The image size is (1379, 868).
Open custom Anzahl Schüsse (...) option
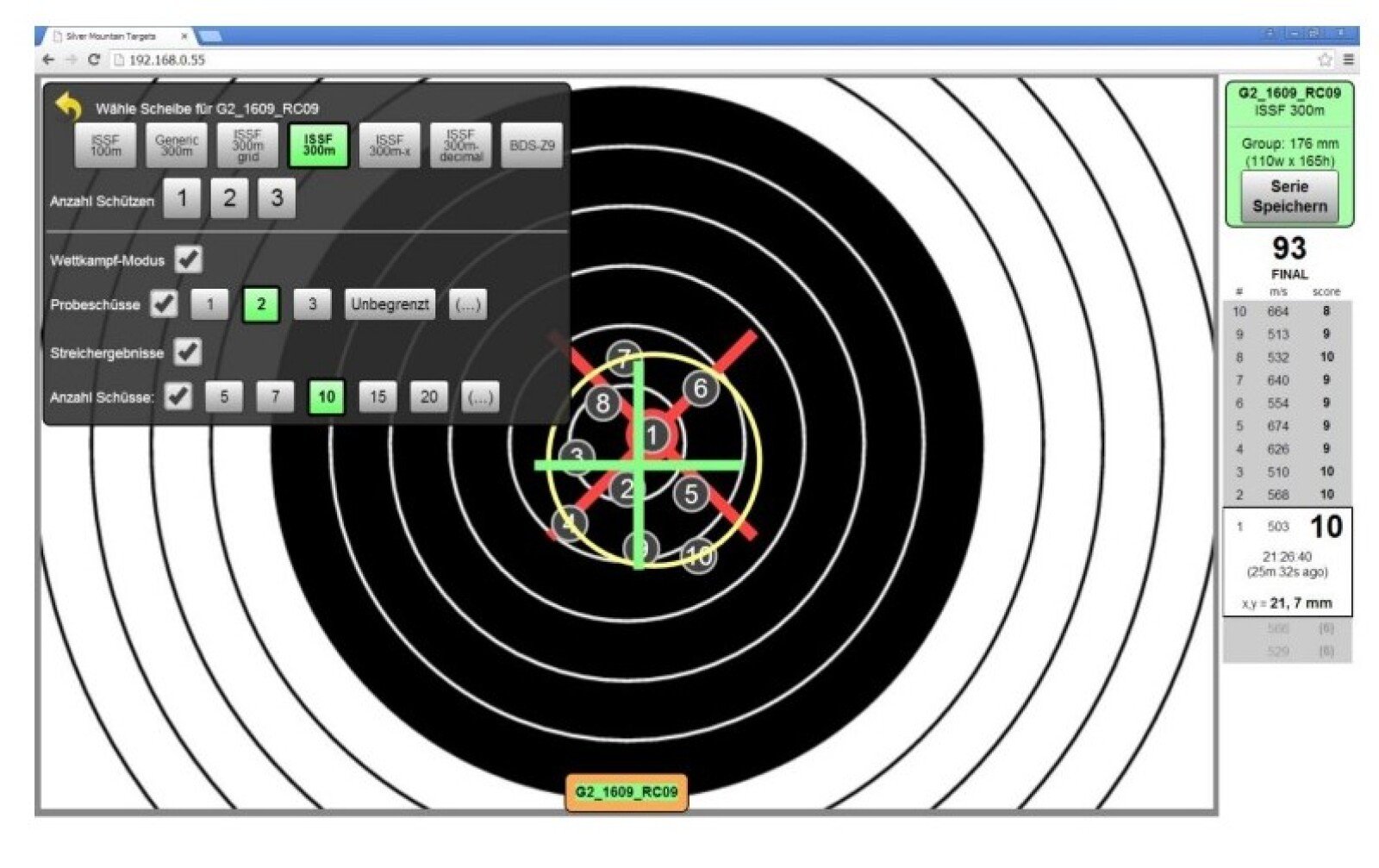[479, 397]
